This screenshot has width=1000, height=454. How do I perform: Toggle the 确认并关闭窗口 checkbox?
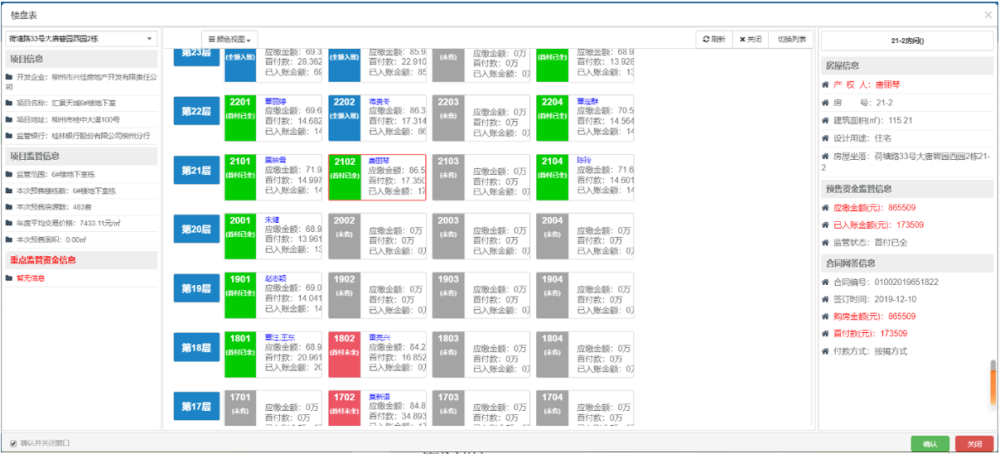[13, 443]
